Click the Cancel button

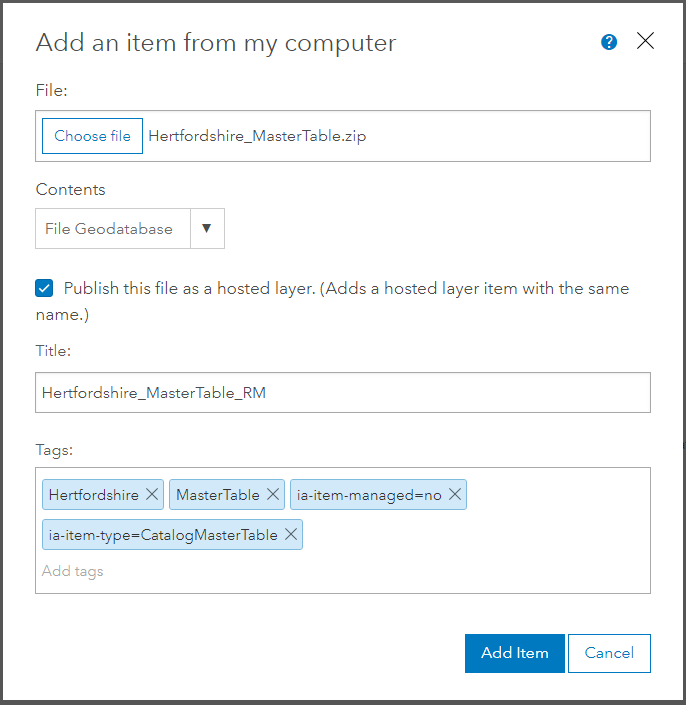click(x=609, y=653)
